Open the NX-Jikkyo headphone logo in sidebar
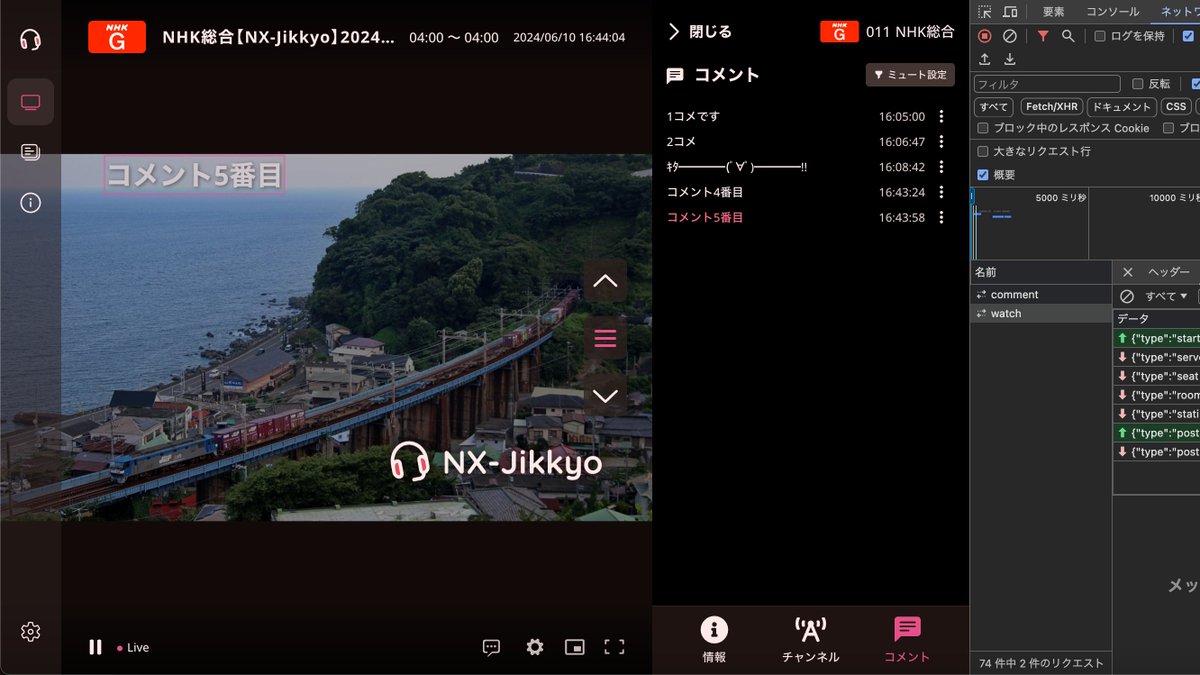Screen dimensions: 1200x675 coord(30,40)
